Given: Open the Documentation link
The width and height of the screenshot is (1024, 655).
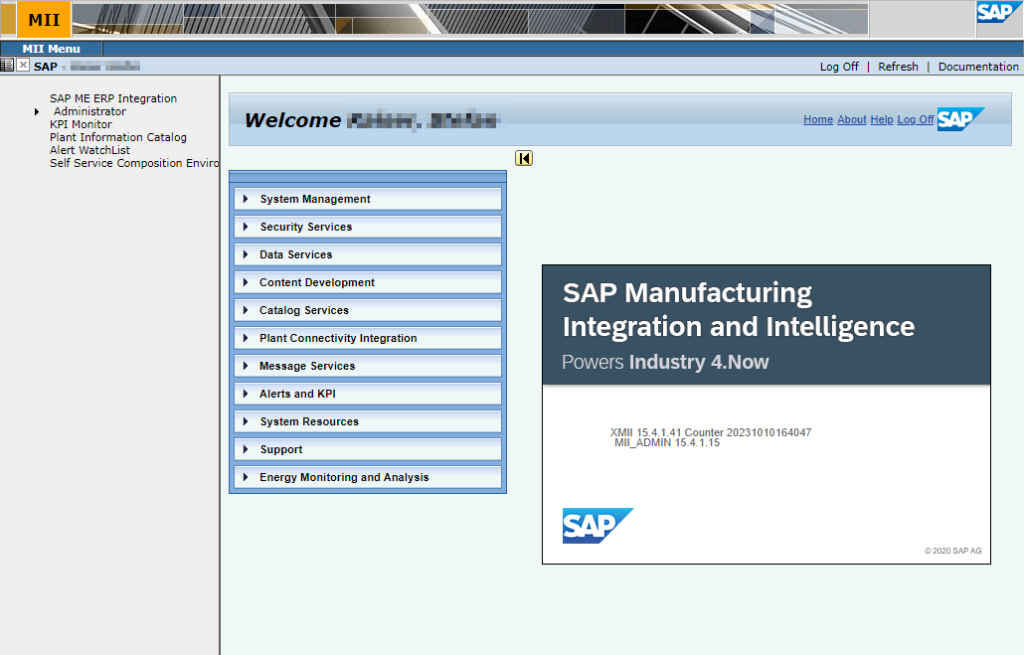Looking at the screenshot, I should pyautogui.click(x=978, y=67).
